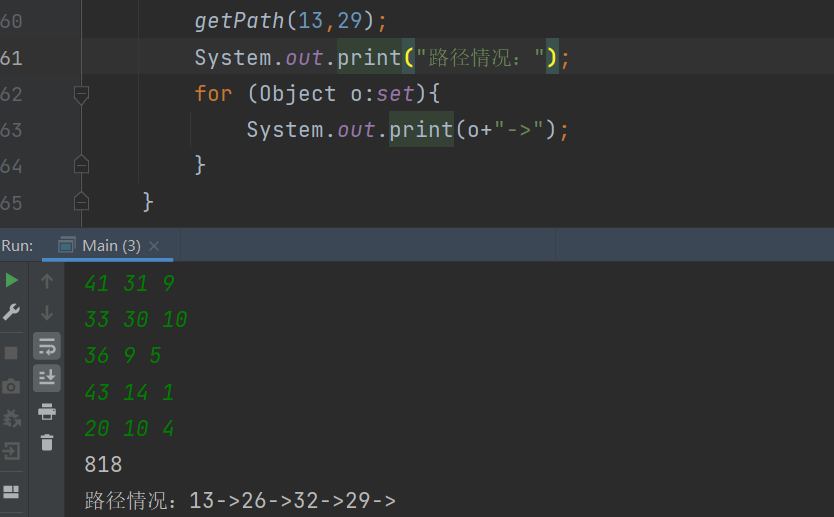Click 'set' variable in for loop

[x=395, y=94]
